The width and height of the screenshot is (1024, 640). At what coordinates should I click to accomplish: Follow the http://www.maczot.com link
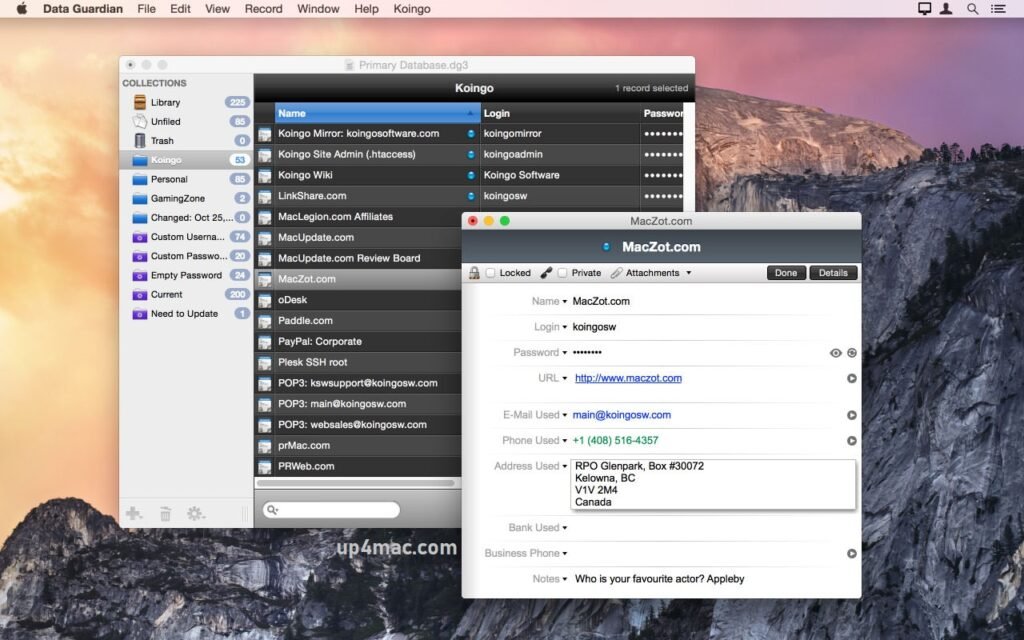pos(628,378)
